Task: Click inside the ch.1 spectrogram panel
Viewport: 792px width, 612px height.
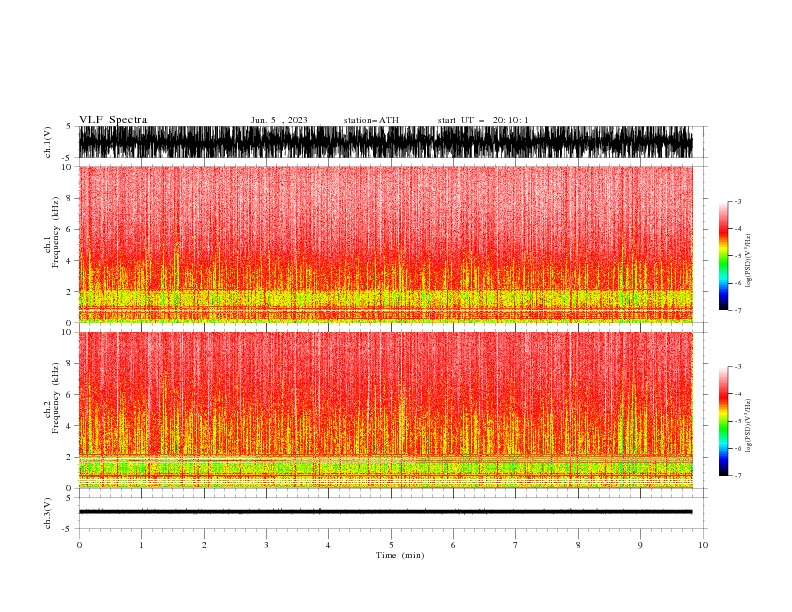Action: coord(385,244)
